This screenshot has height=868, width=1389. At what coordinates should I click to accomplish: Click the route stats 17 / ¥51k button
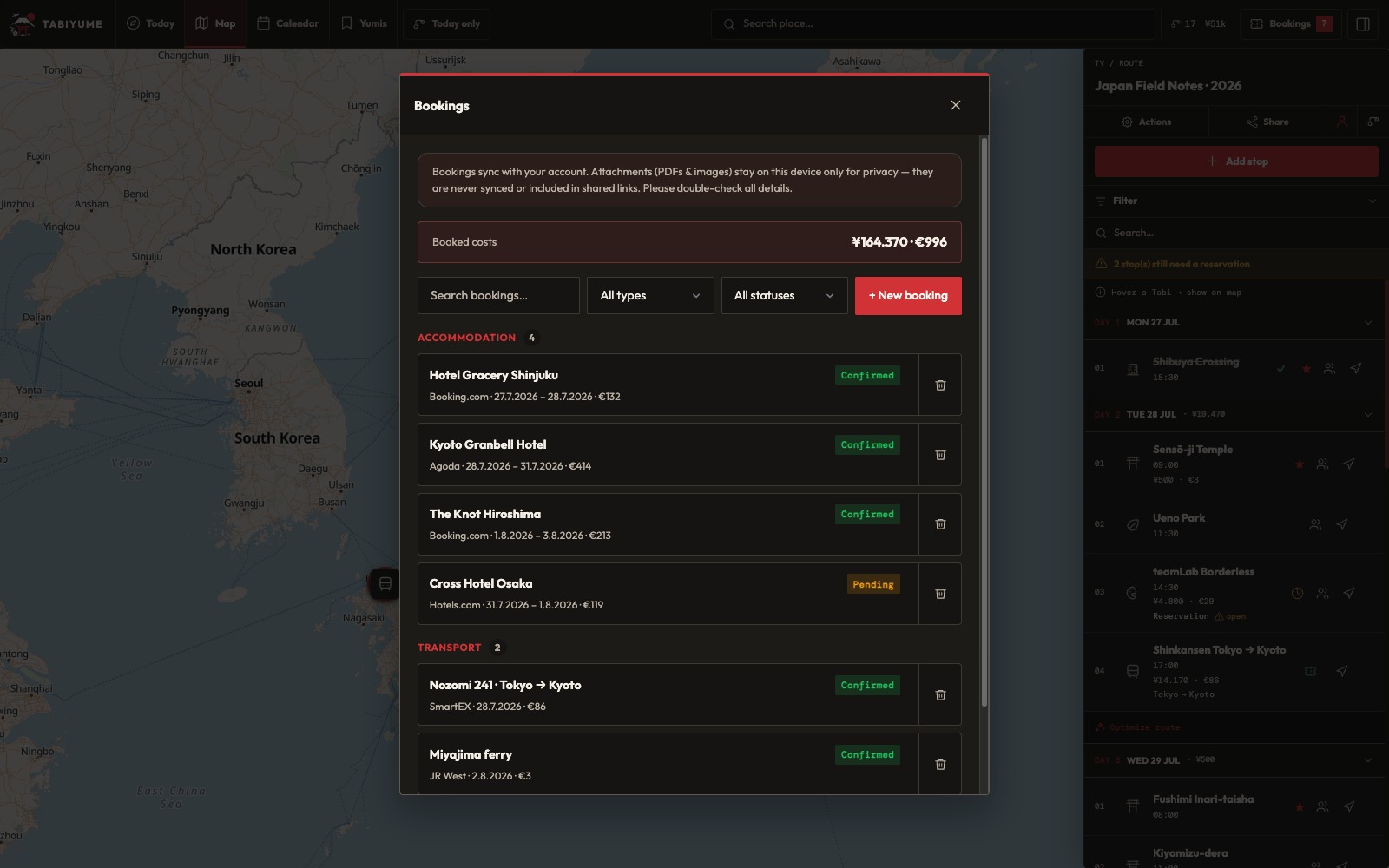pos(1199,23)
